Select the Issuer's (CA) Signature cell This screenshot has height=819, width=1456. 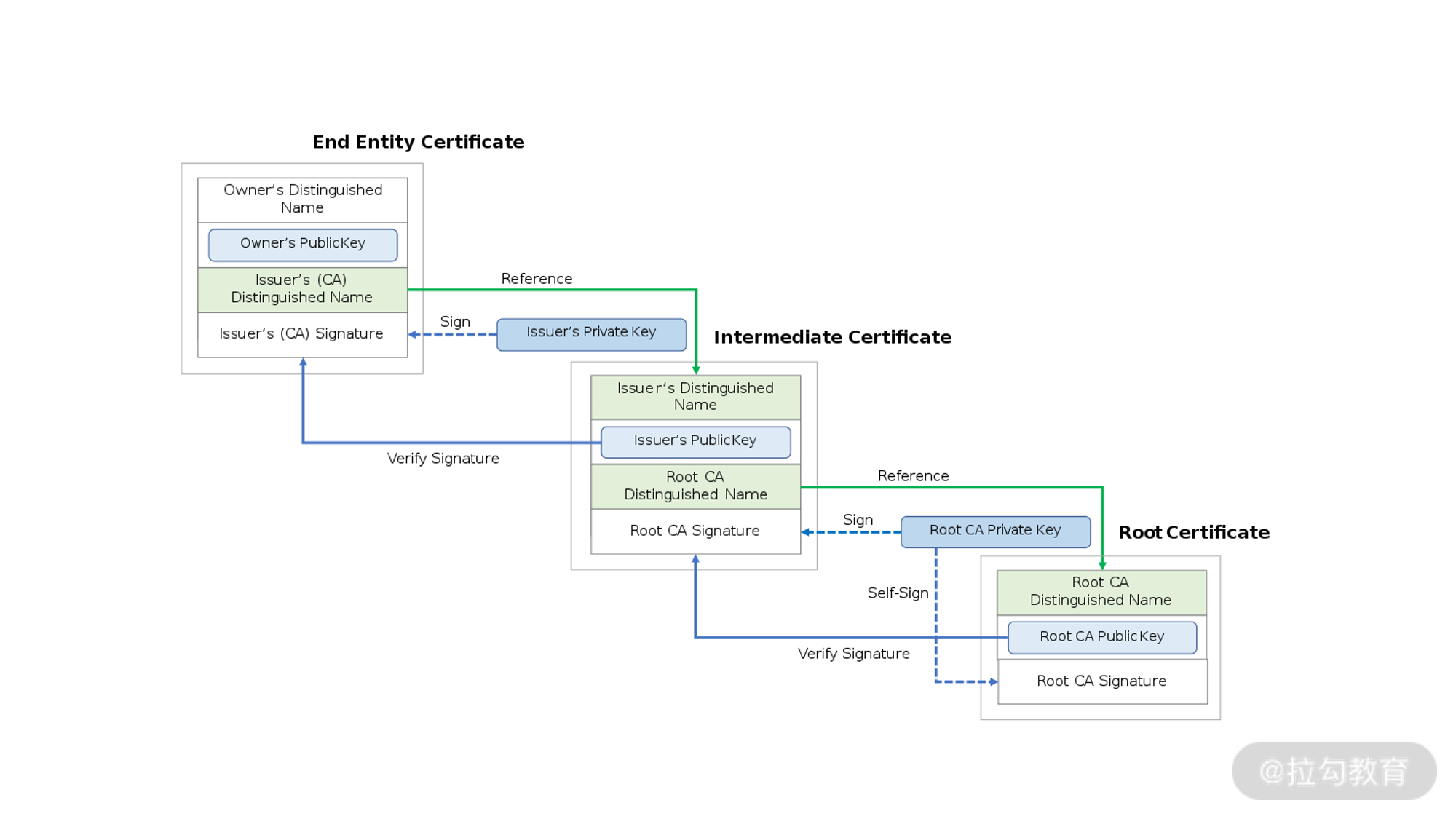pyautogui.click(x=301, y=334)
